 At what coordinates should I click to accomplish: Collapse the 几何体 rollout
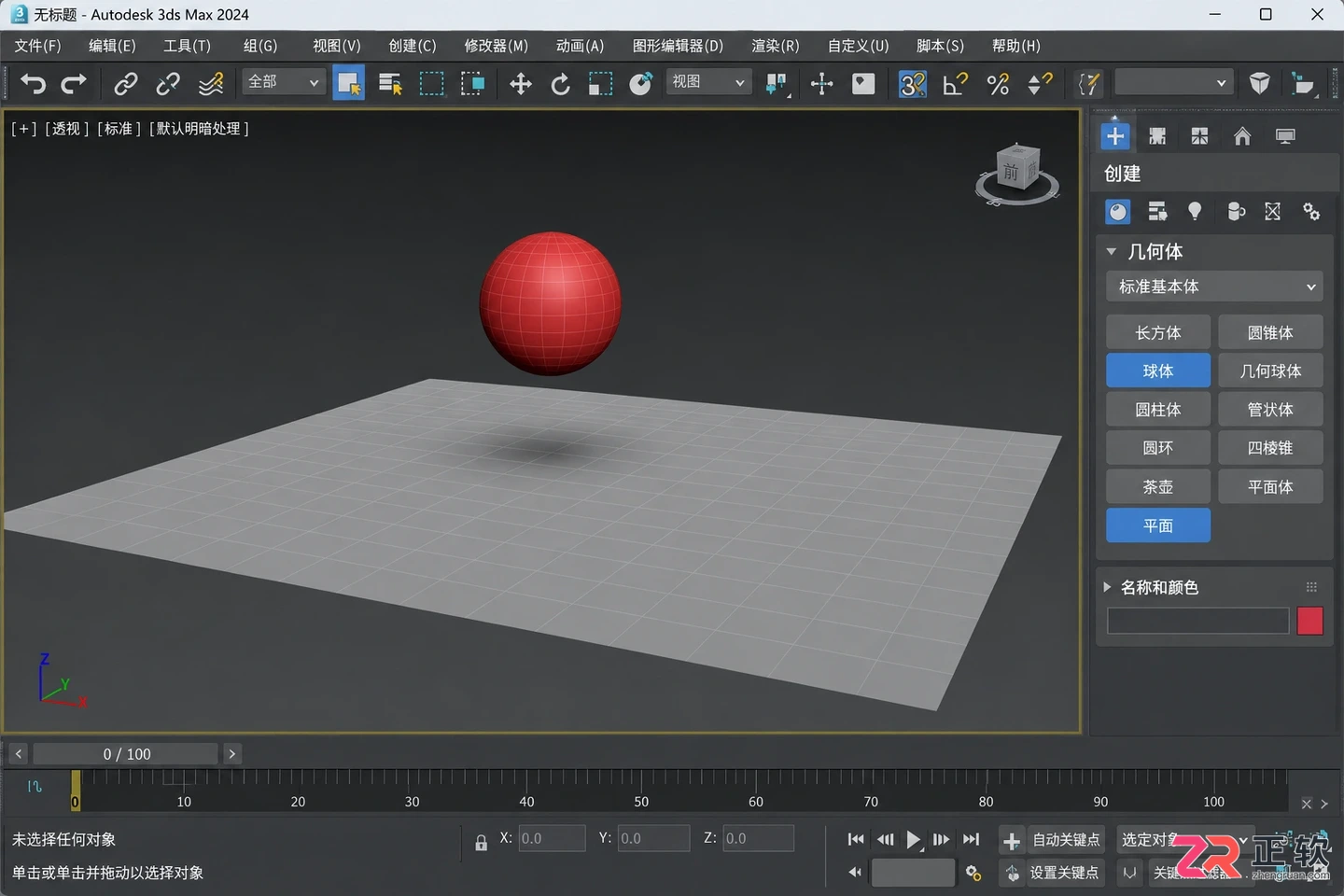coord(1112,252)
